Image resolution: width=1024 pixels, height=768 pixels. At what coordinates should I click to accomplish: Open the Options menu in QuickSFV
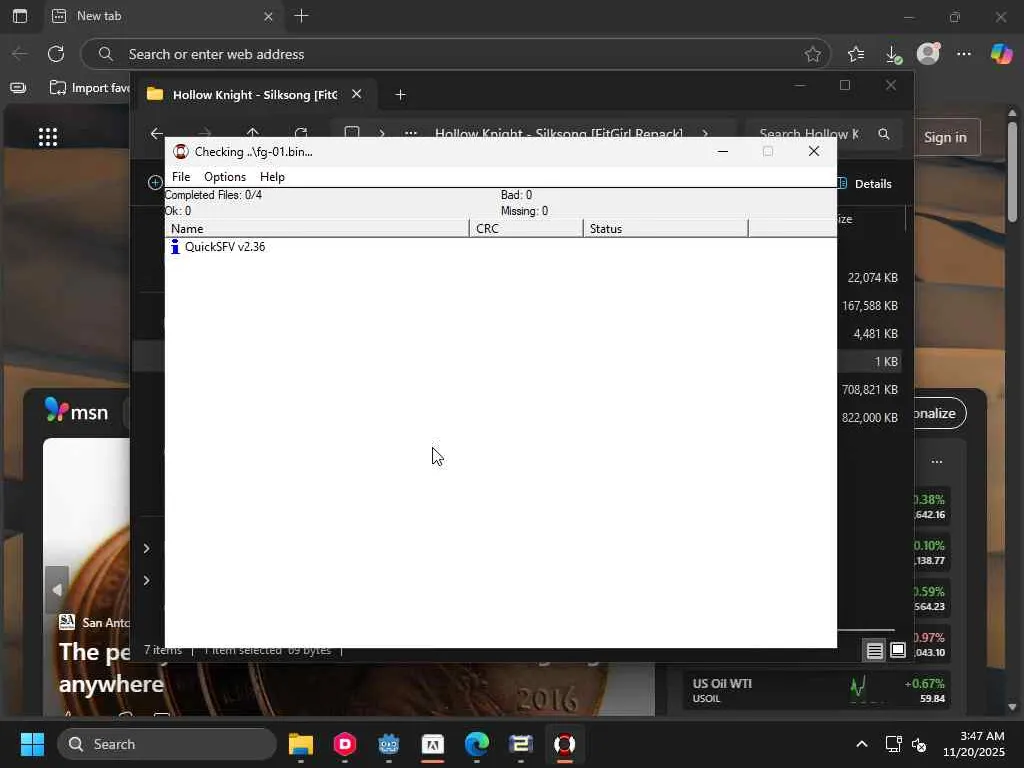click(225, 177)
